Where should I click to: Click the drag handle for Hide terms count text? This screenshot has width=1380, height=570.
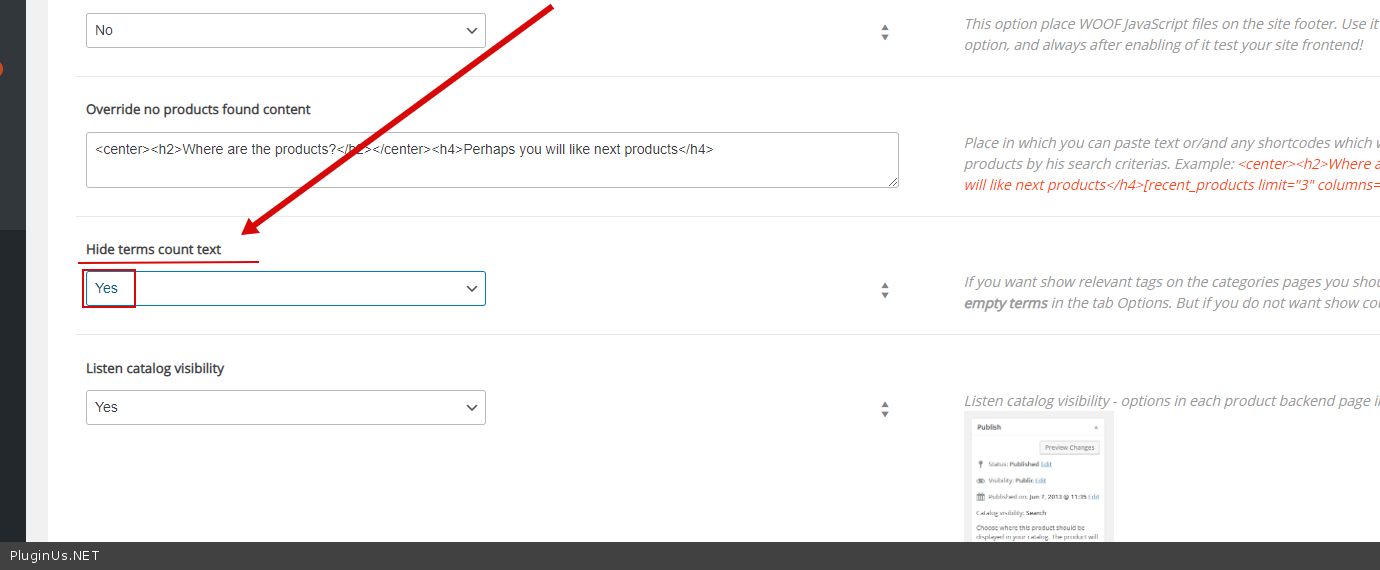pos(885,290)
